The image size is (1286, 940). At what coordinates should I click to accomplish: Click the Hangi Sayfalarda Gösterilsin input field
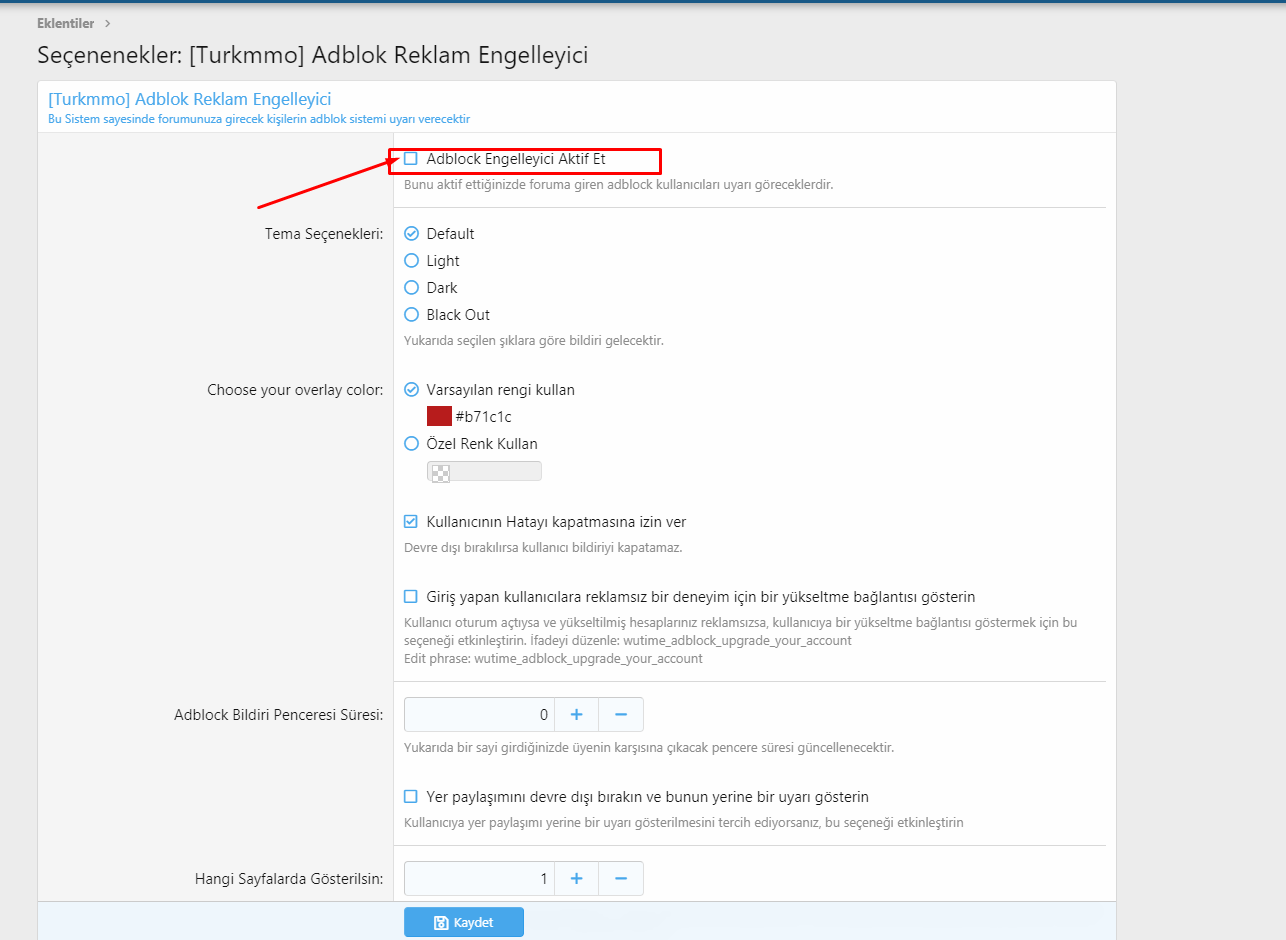pos(479,878)
